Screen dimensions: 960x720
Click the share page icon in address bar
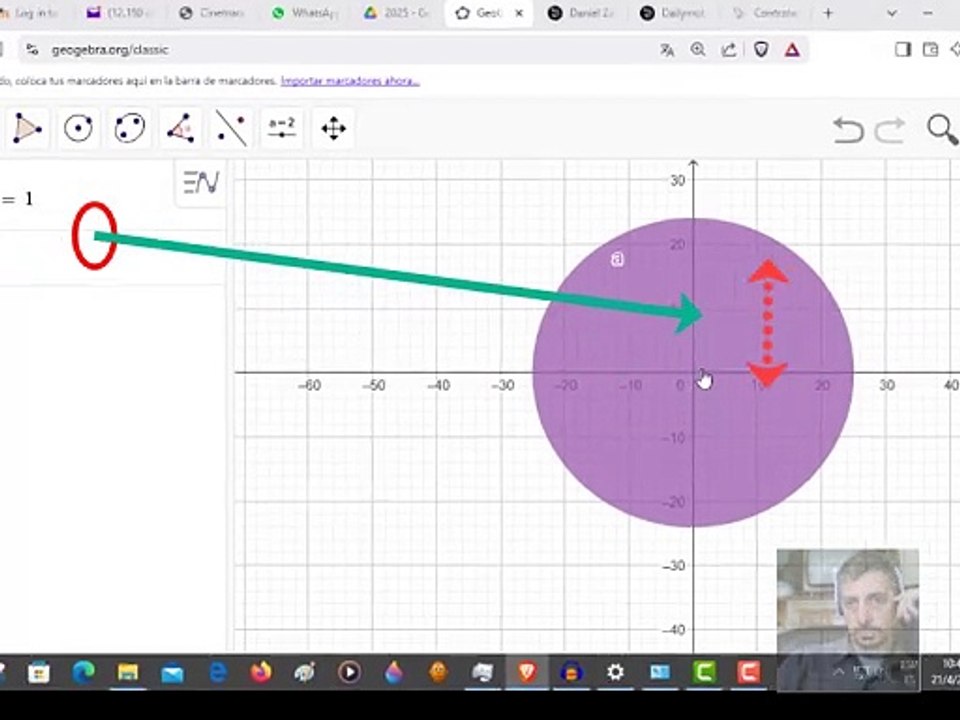click(729, 50)
